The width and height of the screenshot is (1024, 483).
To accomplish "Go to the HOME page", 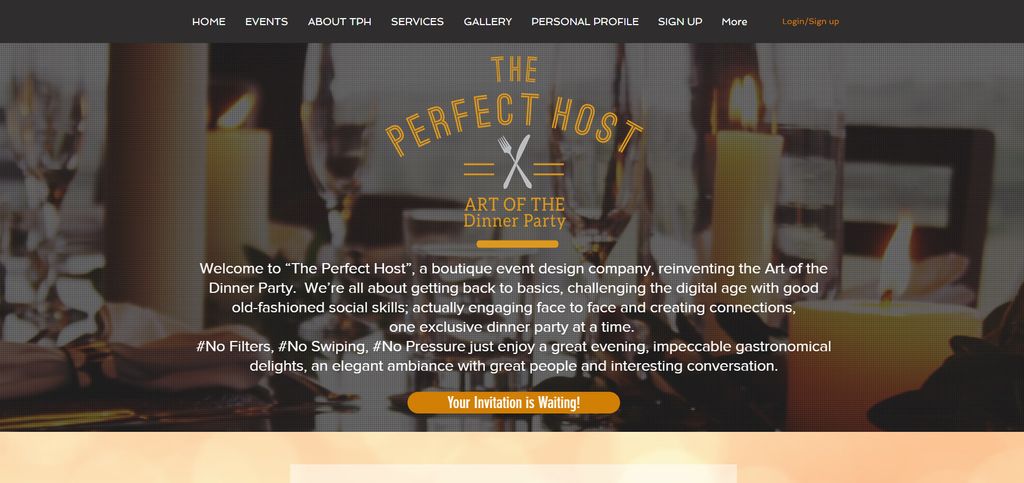I will coord(209,22).
